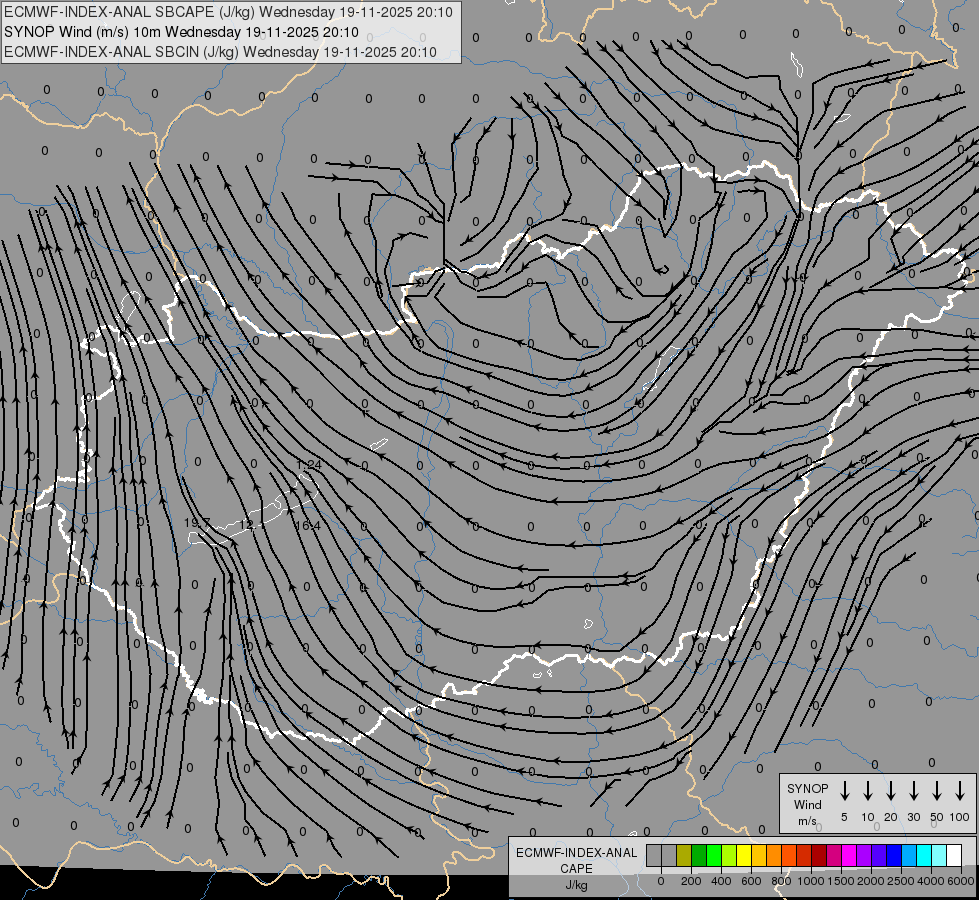Choose the orange CAPE swatch before 800
The width and height of the screenshot is (979, 900).
tap(774, 855)
